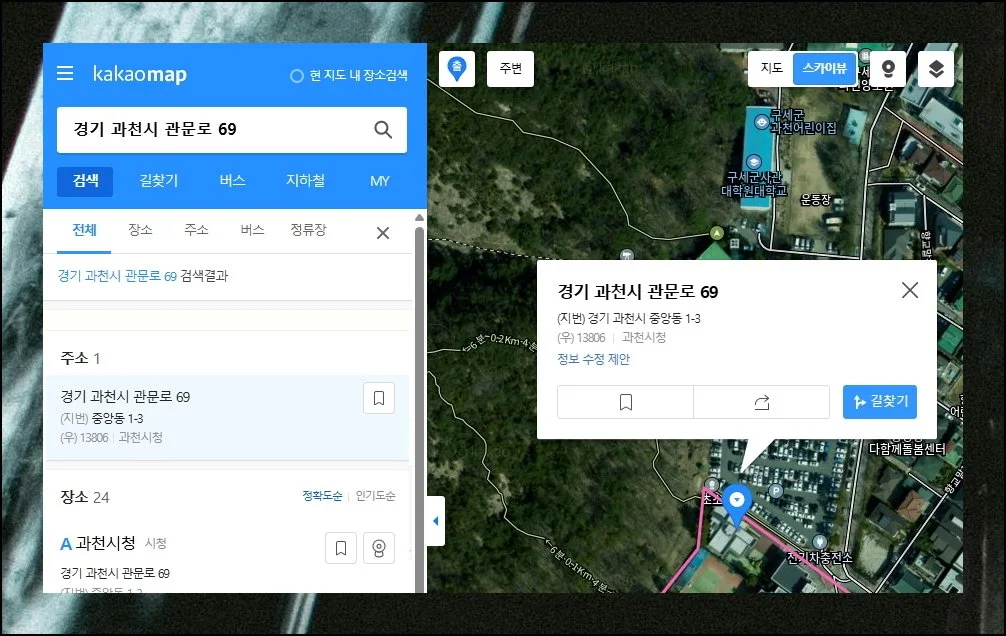1006x636 pixels.
Task: Click the 길찾기 button in popup
Action: pyautogui.click(x=879, y=402)
